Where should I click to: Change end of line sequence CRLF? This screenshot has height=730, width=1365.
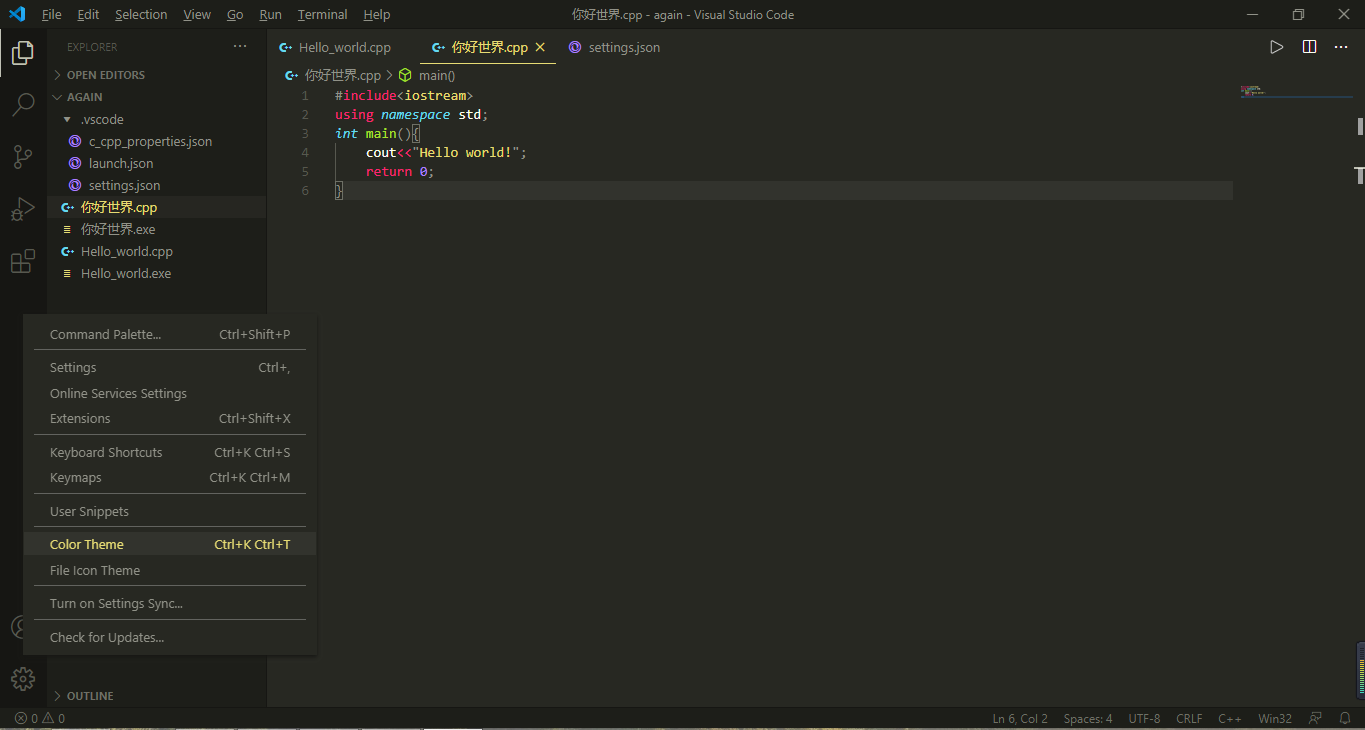tap(1190, 718)
